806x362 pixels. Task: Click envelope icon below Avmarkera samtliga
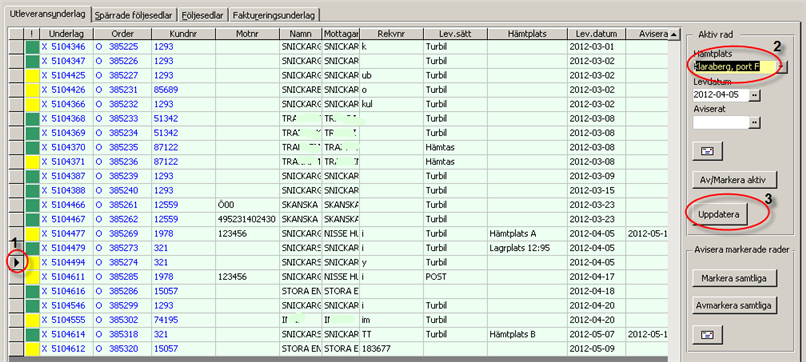[x=708, y=334]
